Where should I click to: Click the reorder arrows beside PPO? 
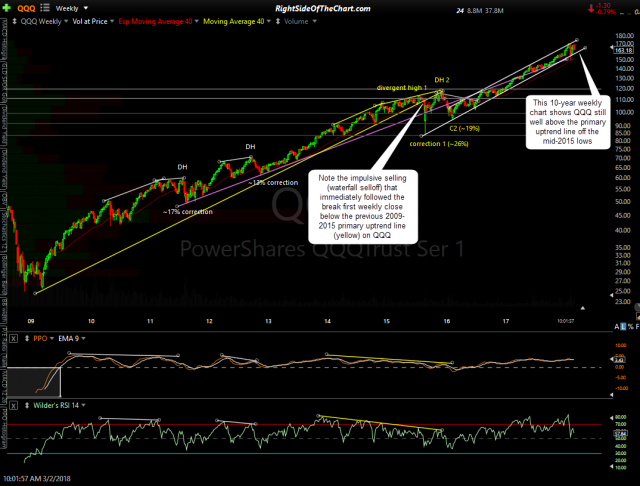click(x=27, y=338)
